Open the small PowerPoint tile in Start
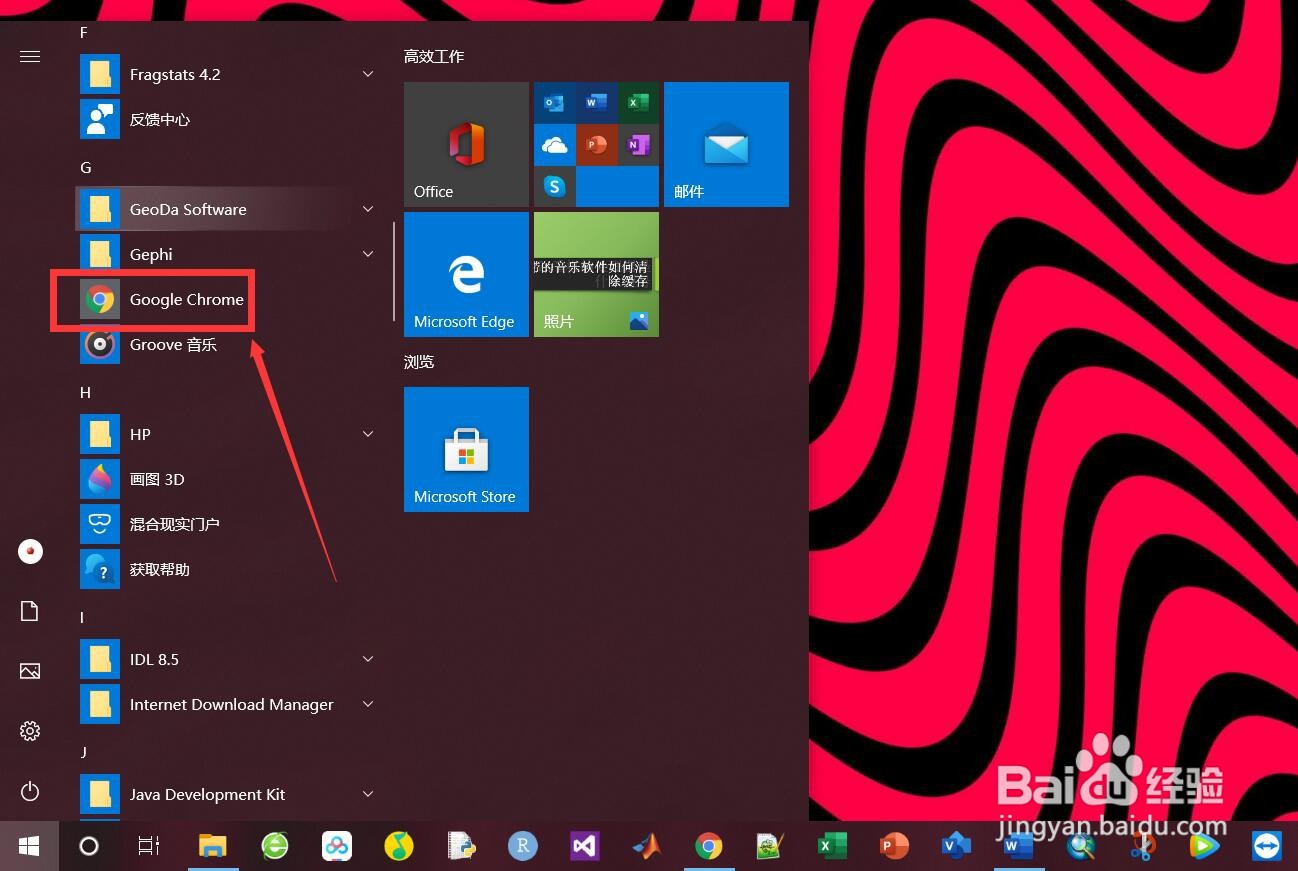Image resolution: width=1298 pixels, height=871 pixels. pyautogui.click(x=596, y=144)
